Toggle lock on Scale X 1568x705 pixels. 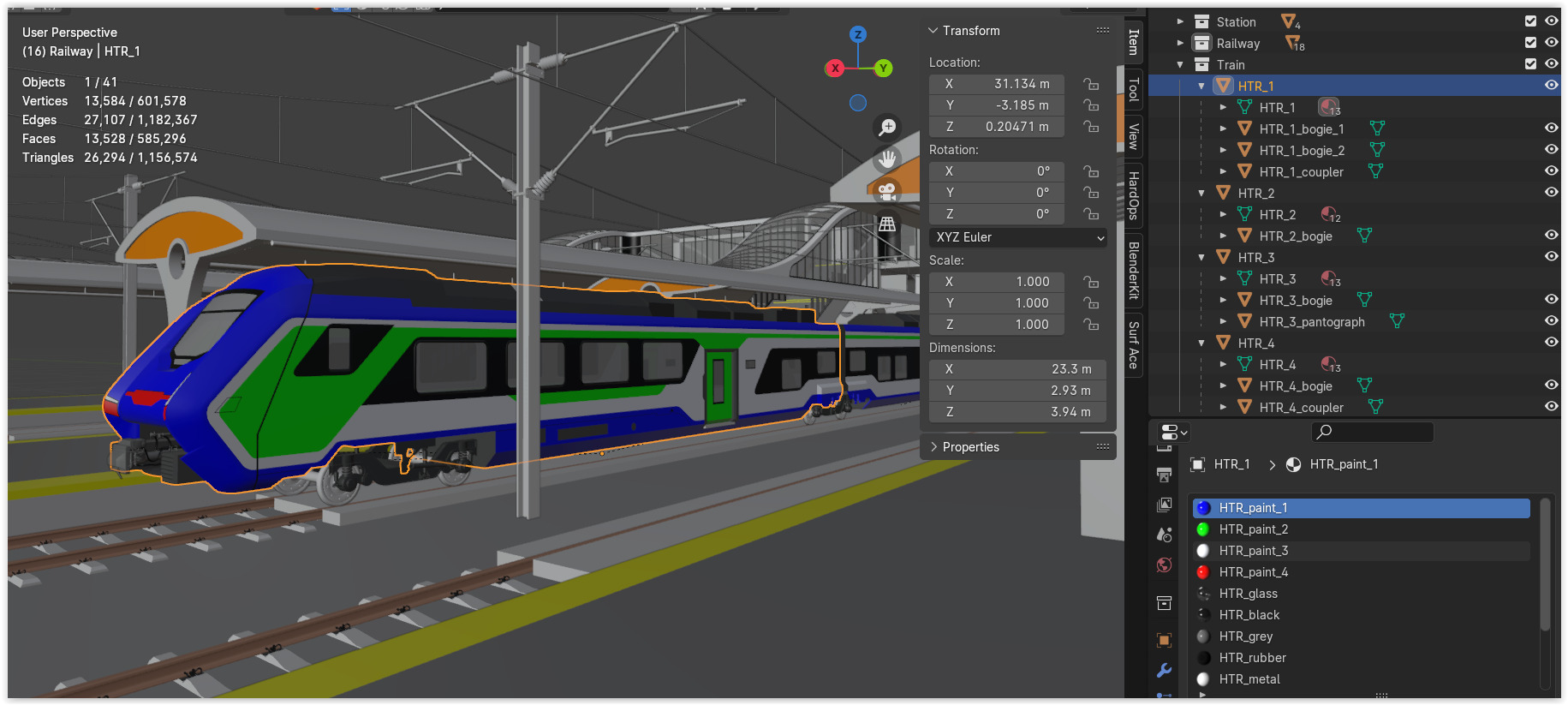tap(1091, 282)
